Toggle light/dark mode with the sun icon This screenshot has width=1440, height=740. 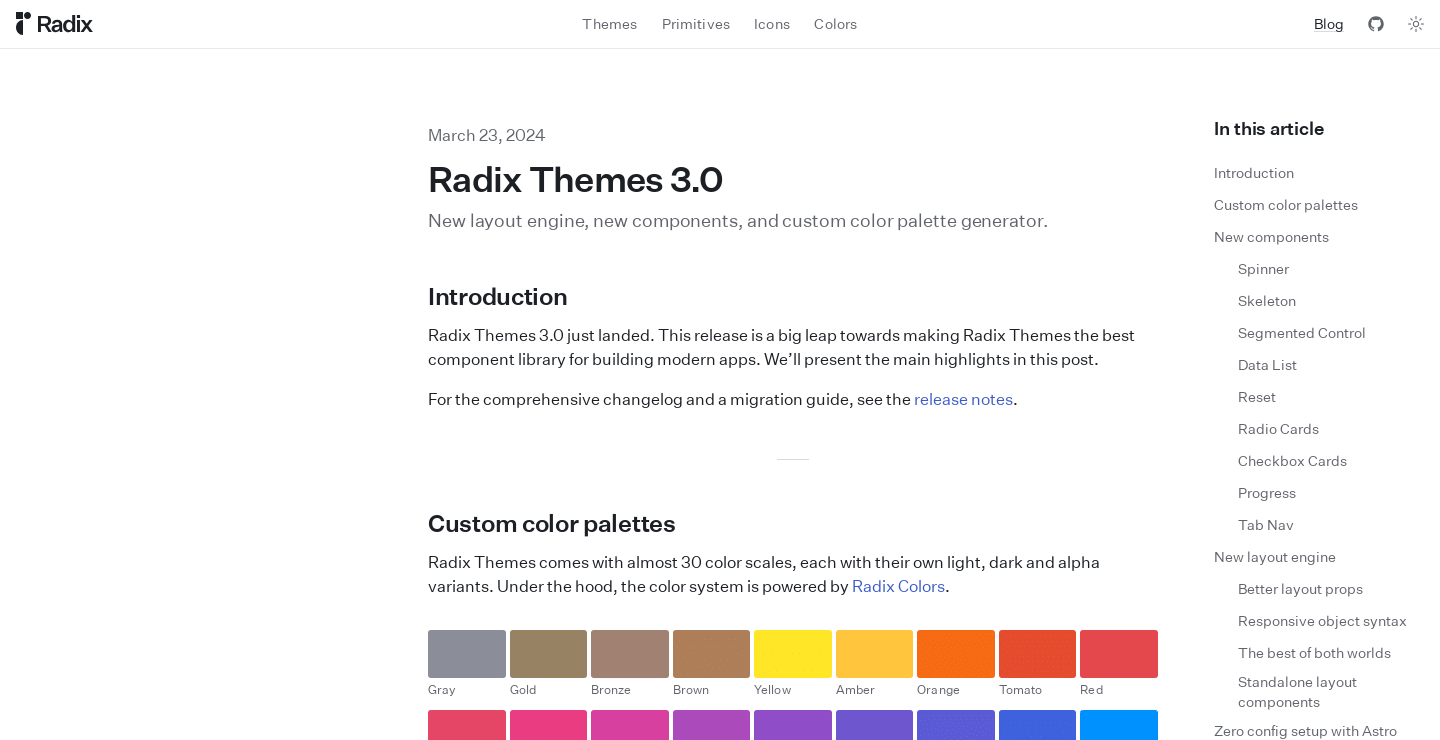point(1416,24)
